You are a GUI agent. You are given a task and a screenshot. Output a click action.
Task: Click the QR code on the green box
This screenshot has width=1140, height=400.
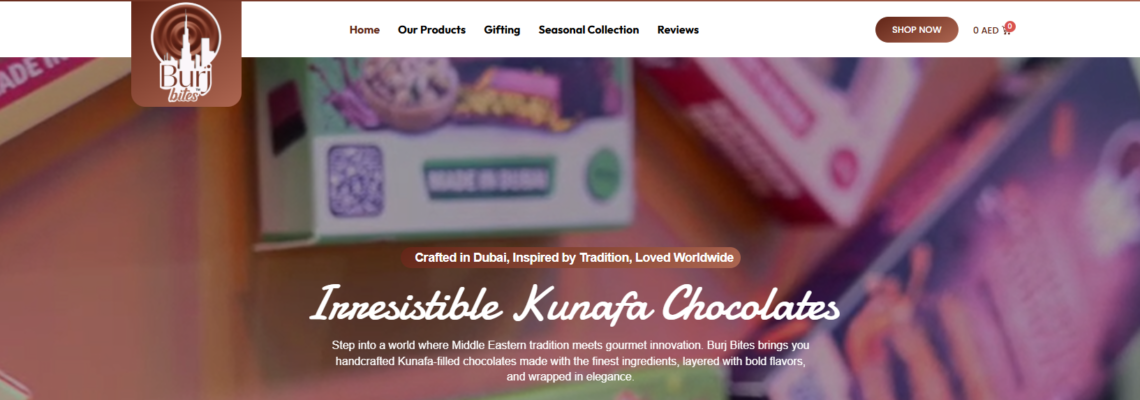tap(356, 180)
